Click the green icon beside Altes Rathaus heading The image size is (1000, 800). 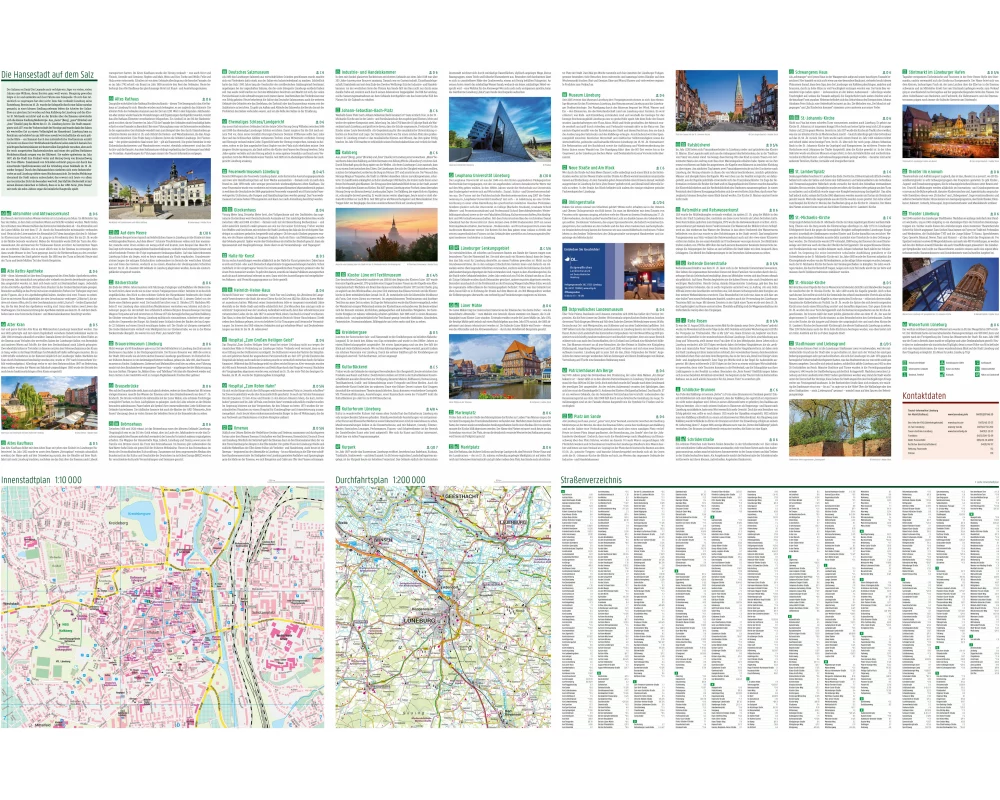112,100
